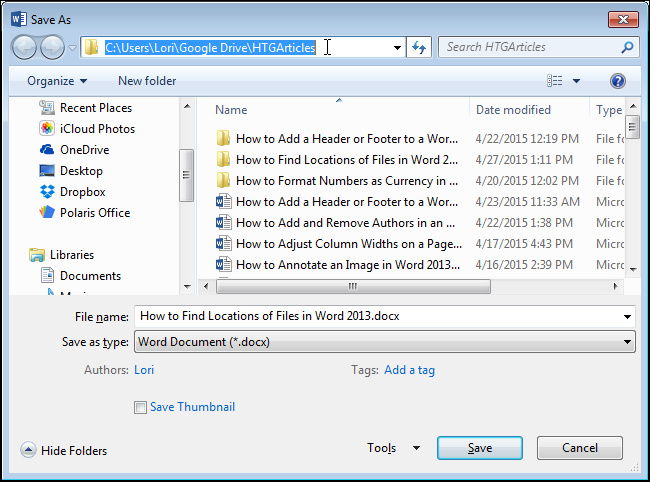The image size is (650, 482).
Task: Click folder icon for How to Format Numbers
Action: (223, 180)
